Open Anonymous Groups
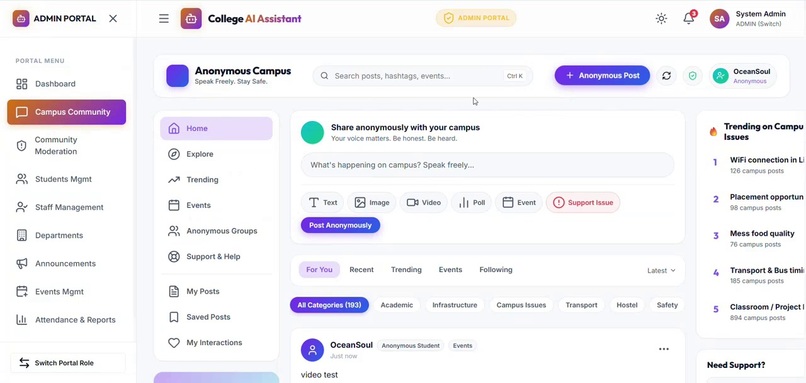The image size is (806, 383). click(216, 231)
